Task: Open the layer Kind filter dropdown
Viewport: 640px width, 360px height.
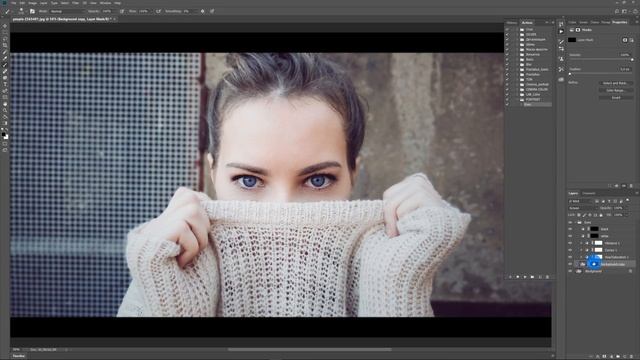Action: (580, 201)
